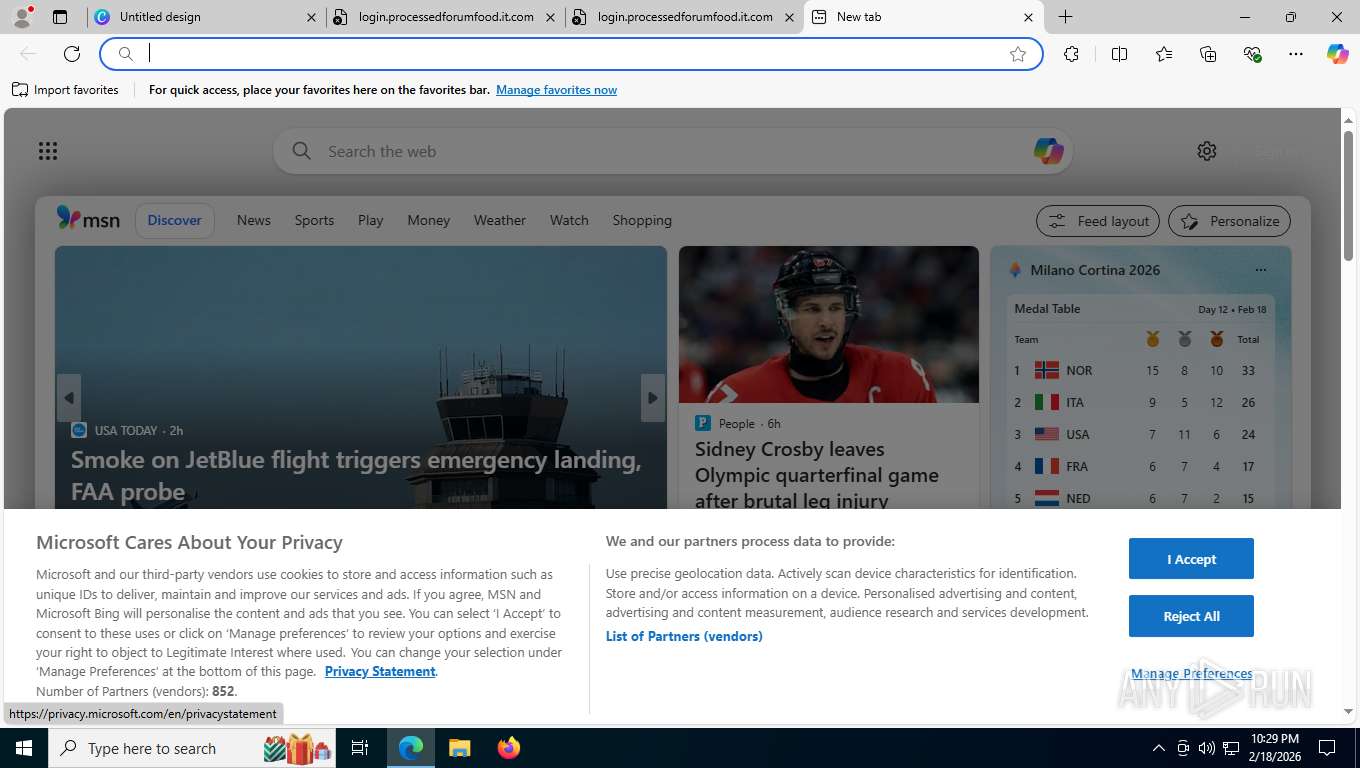The height and width of the screenshot is (768, 1360).
Task: Open the Browser essentials heart icon
Action: tap(1252, 54)
